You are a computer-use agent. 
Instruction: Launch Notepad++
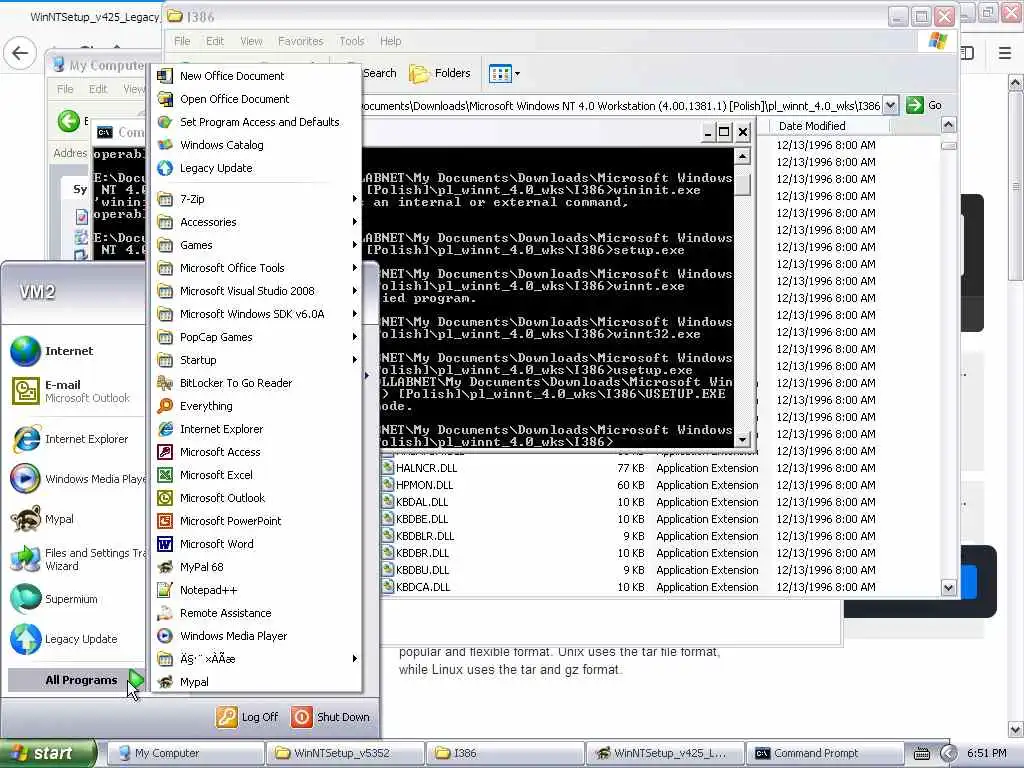point(257,590)
